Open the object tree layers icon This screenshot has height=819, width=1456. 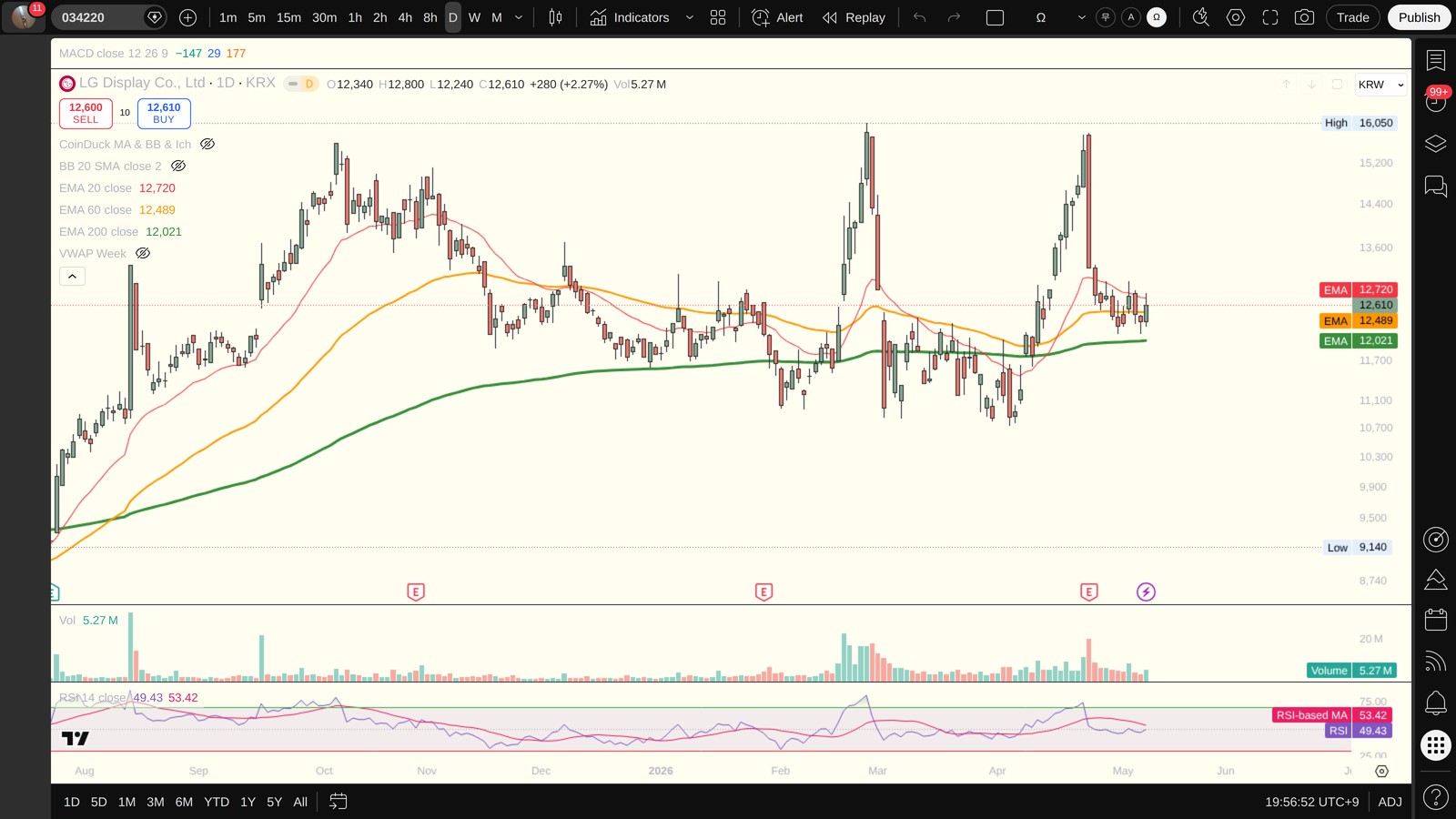coord(1436,144)
